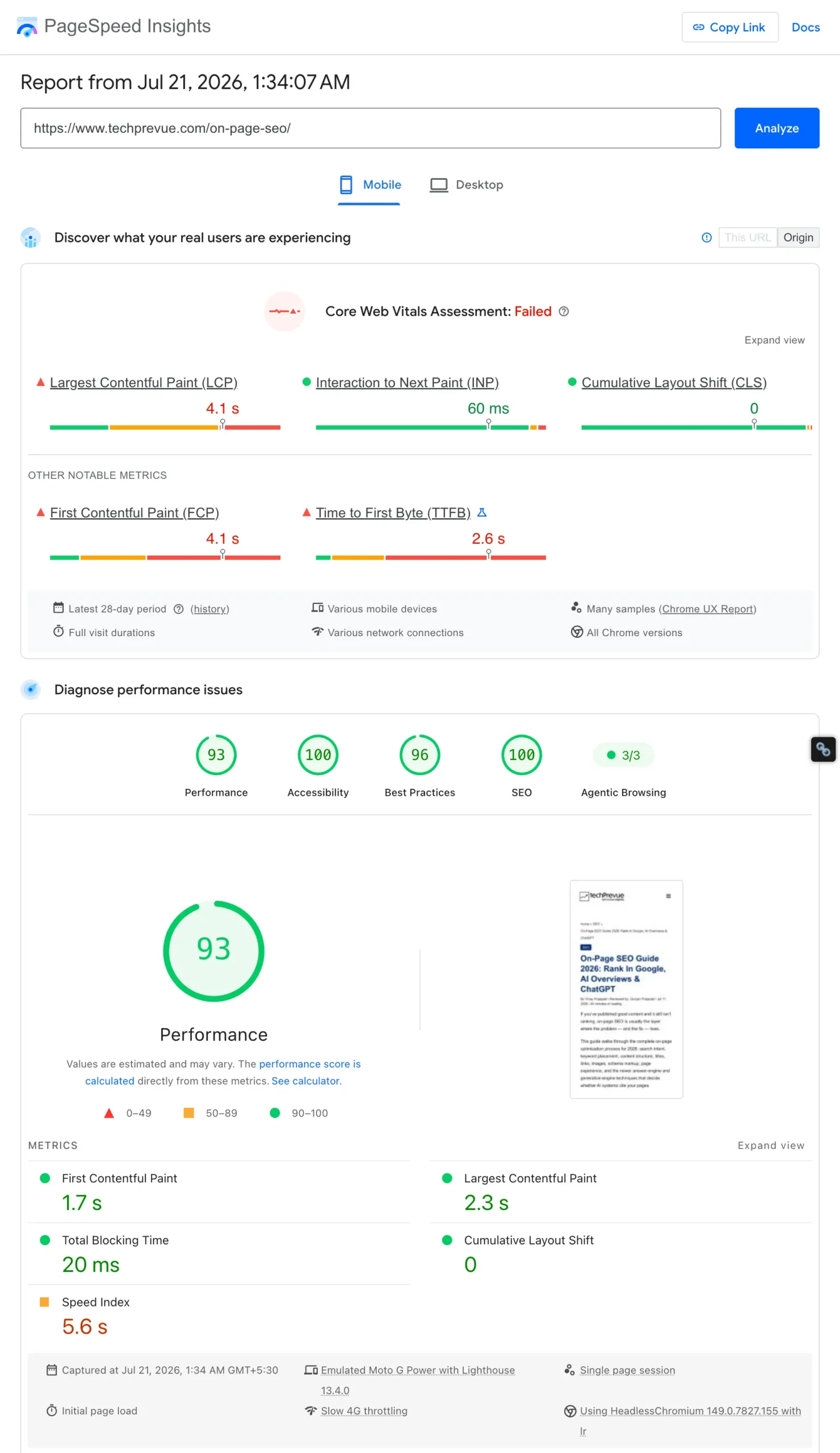Click the LCP distribution bar
The height and width of the screenshot is (1453, 840).
click(x=165, y=427)
